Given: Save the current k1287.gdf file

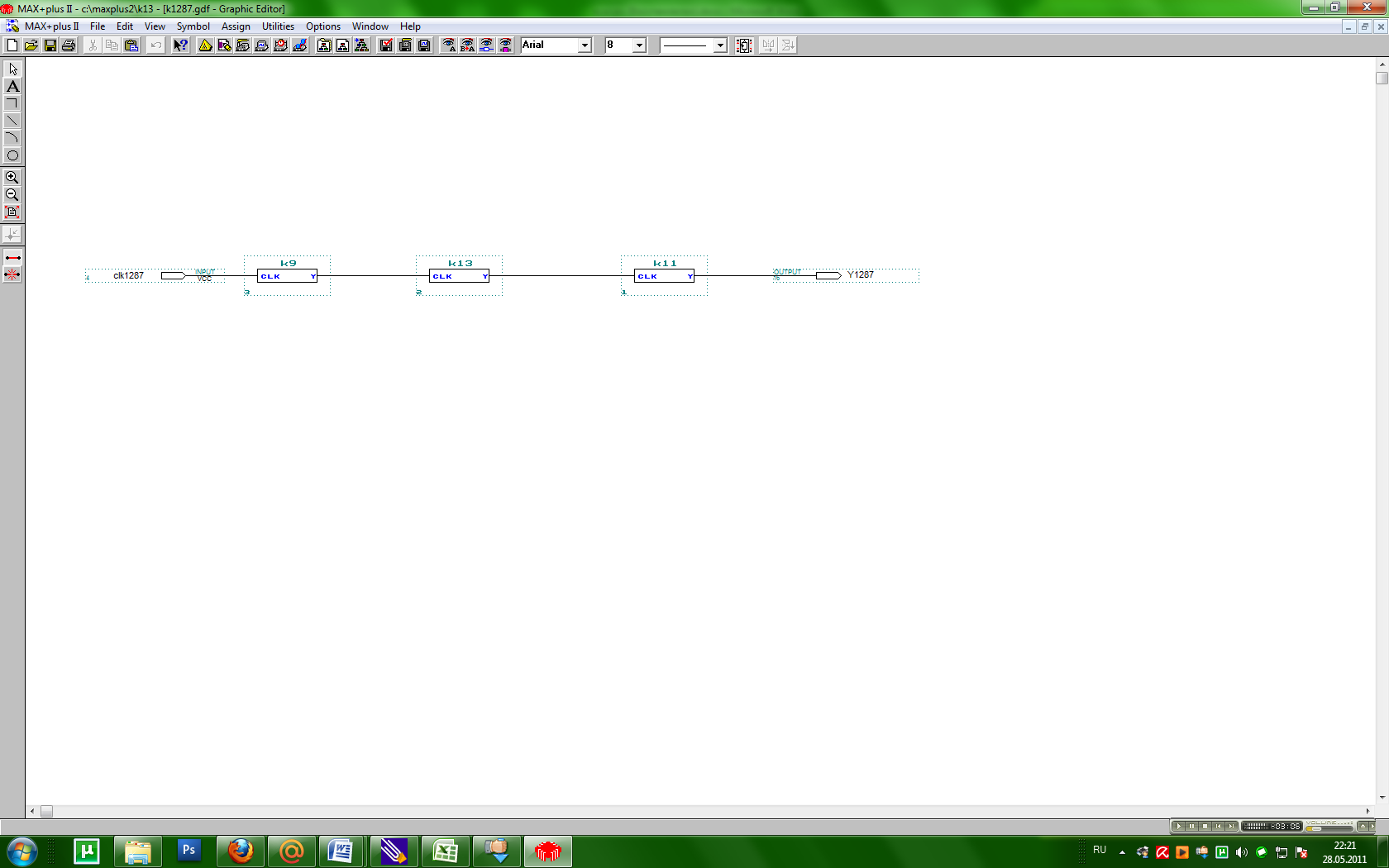Looking at the screenshot, I should pos(50,45).
